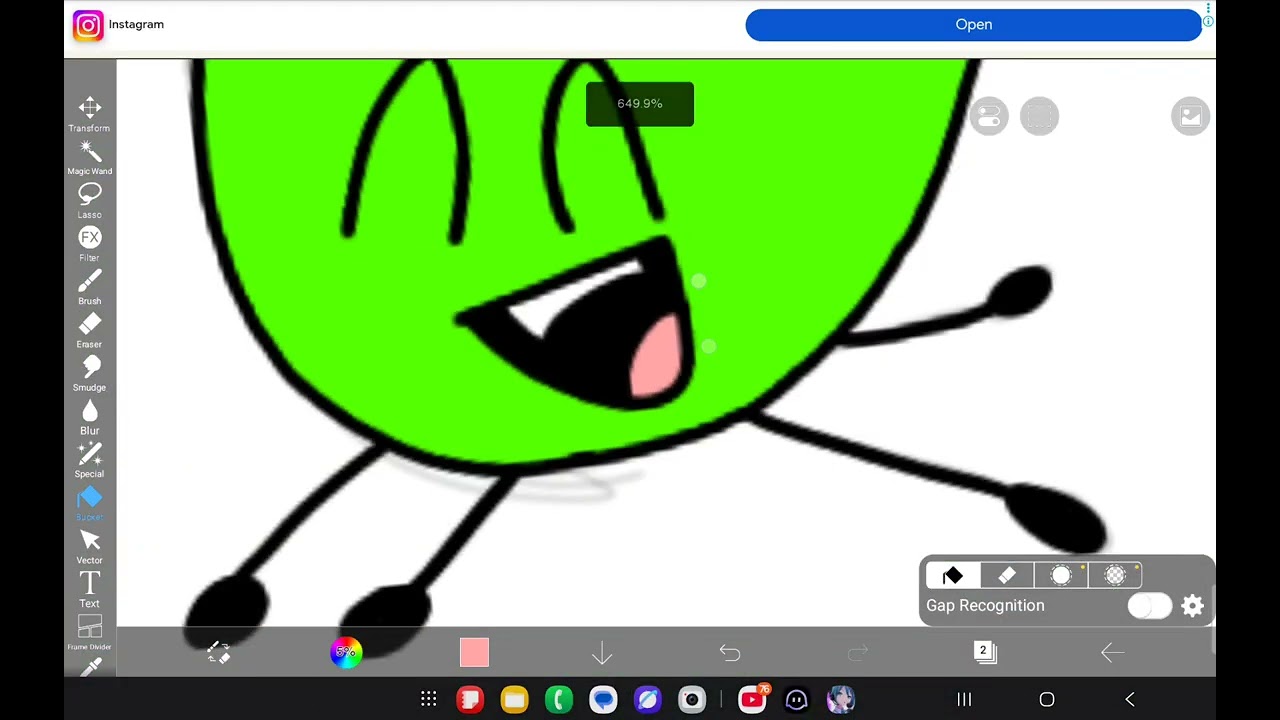Select the Magic Wand tool
This screenshot has height=720, width=1280.
point(90,157)
